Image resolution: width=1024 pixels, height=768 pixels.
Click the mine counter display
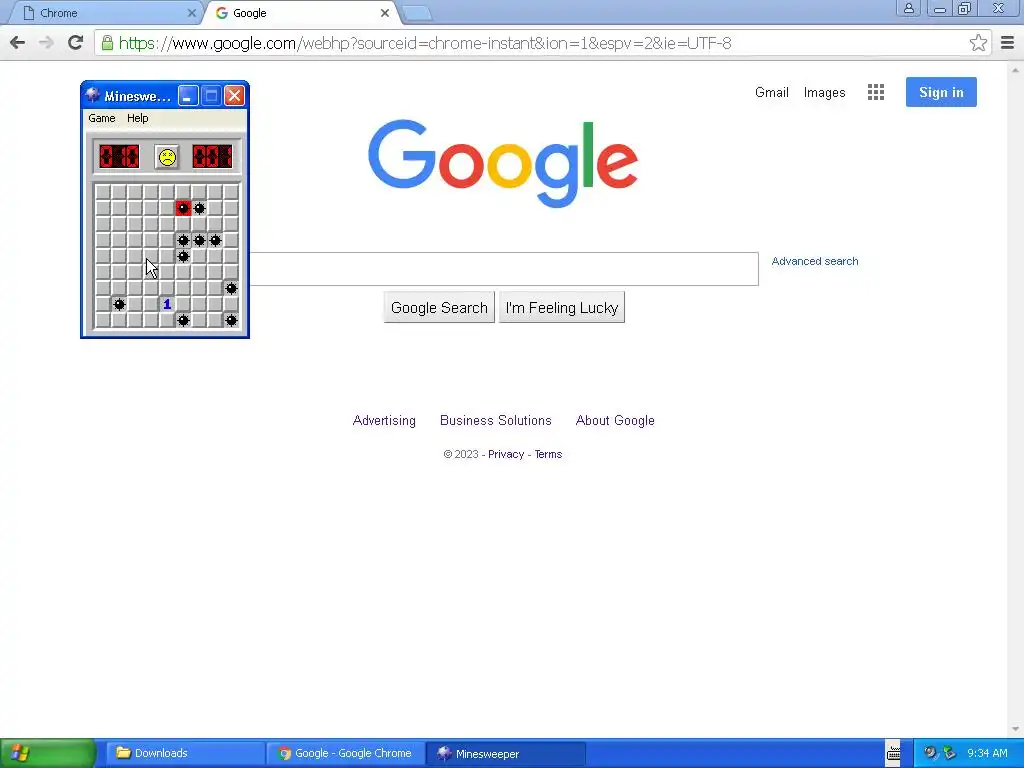click(x=119, y=157)
